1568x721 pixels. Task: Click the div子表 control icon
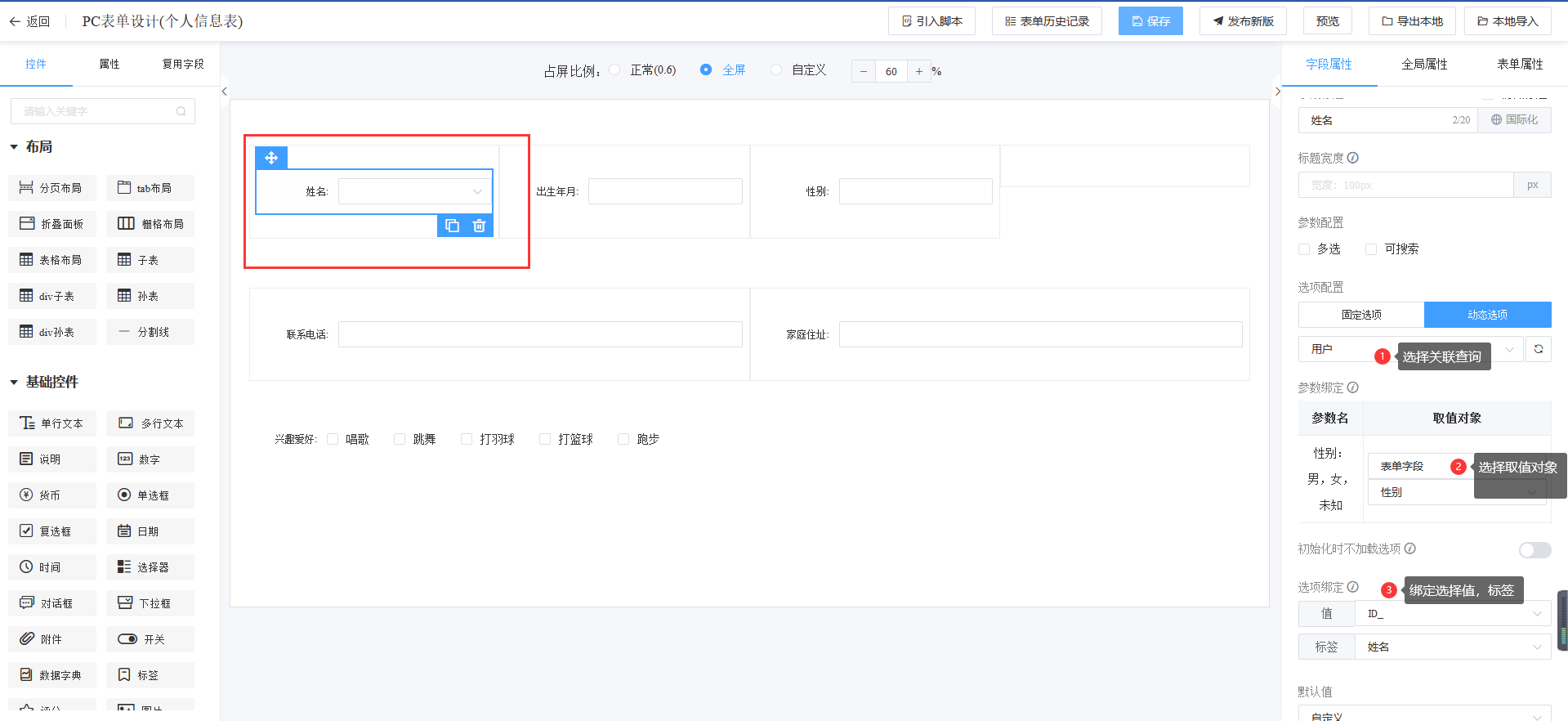pos(26,296)
